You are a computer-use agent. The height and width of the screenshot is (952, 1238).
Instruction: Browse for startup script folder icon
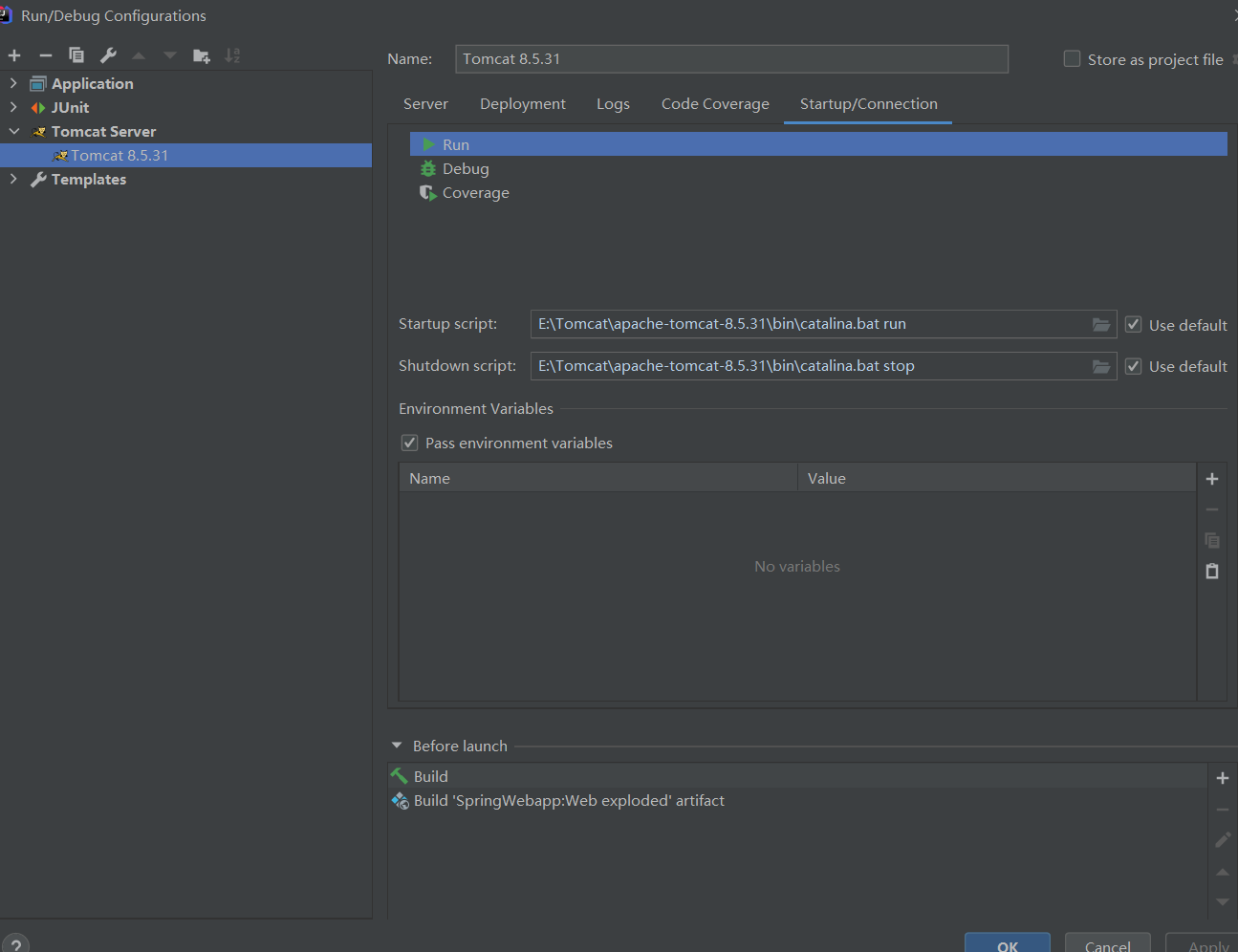[x=1101, y=325]
